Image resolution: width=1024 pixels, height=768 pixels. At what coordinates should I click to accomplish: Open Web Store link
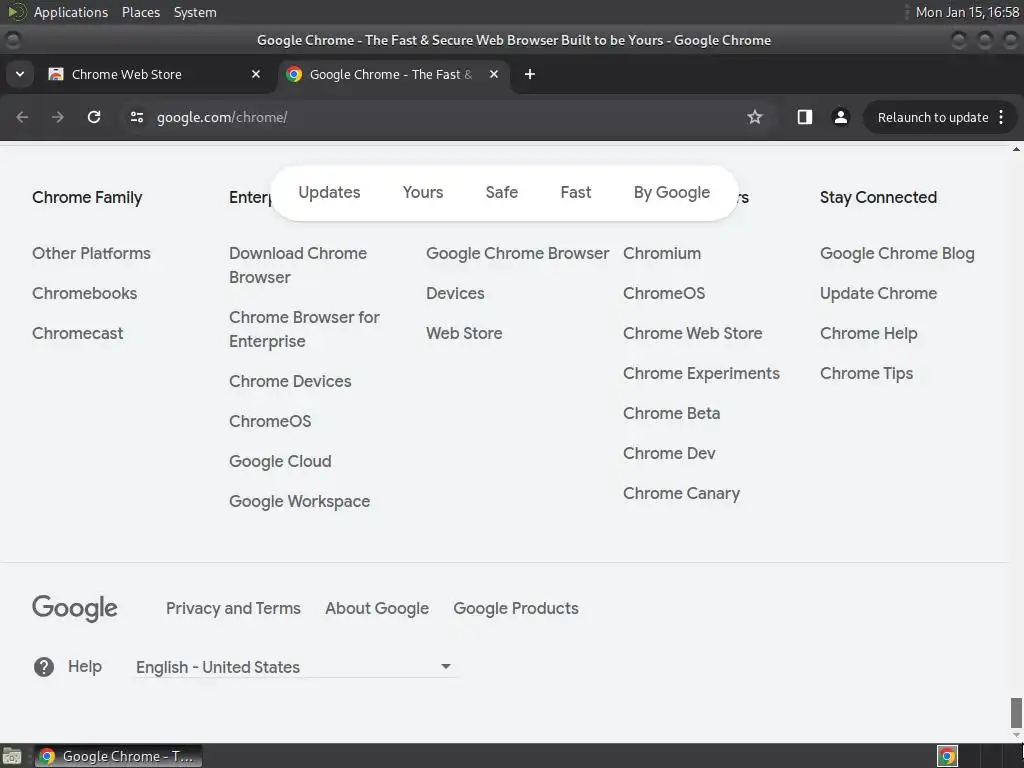pos(464,333)
